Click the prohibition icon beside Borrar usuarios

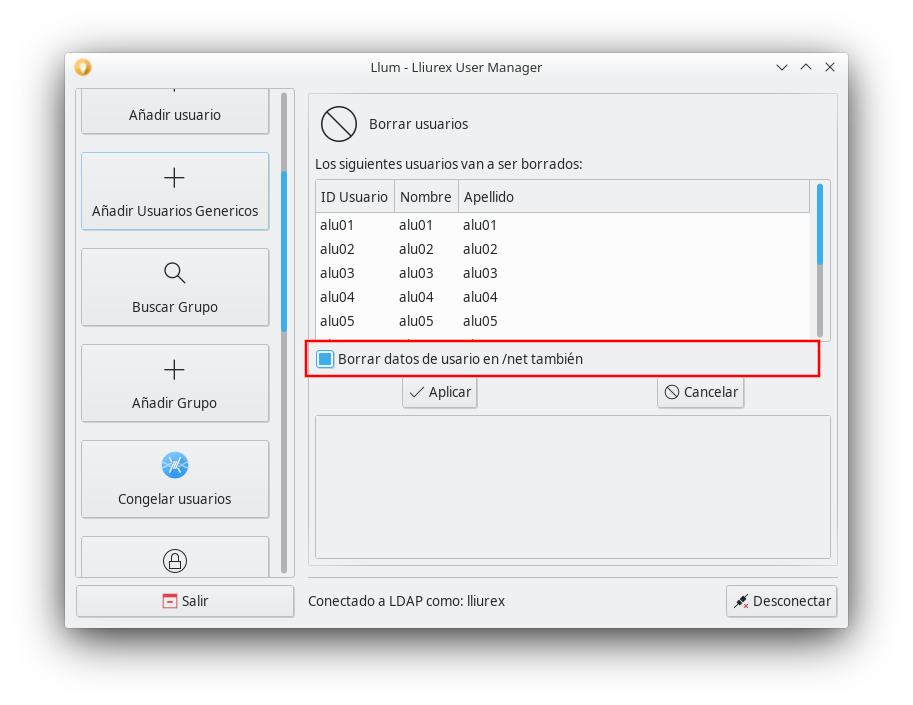pos(338,124)
